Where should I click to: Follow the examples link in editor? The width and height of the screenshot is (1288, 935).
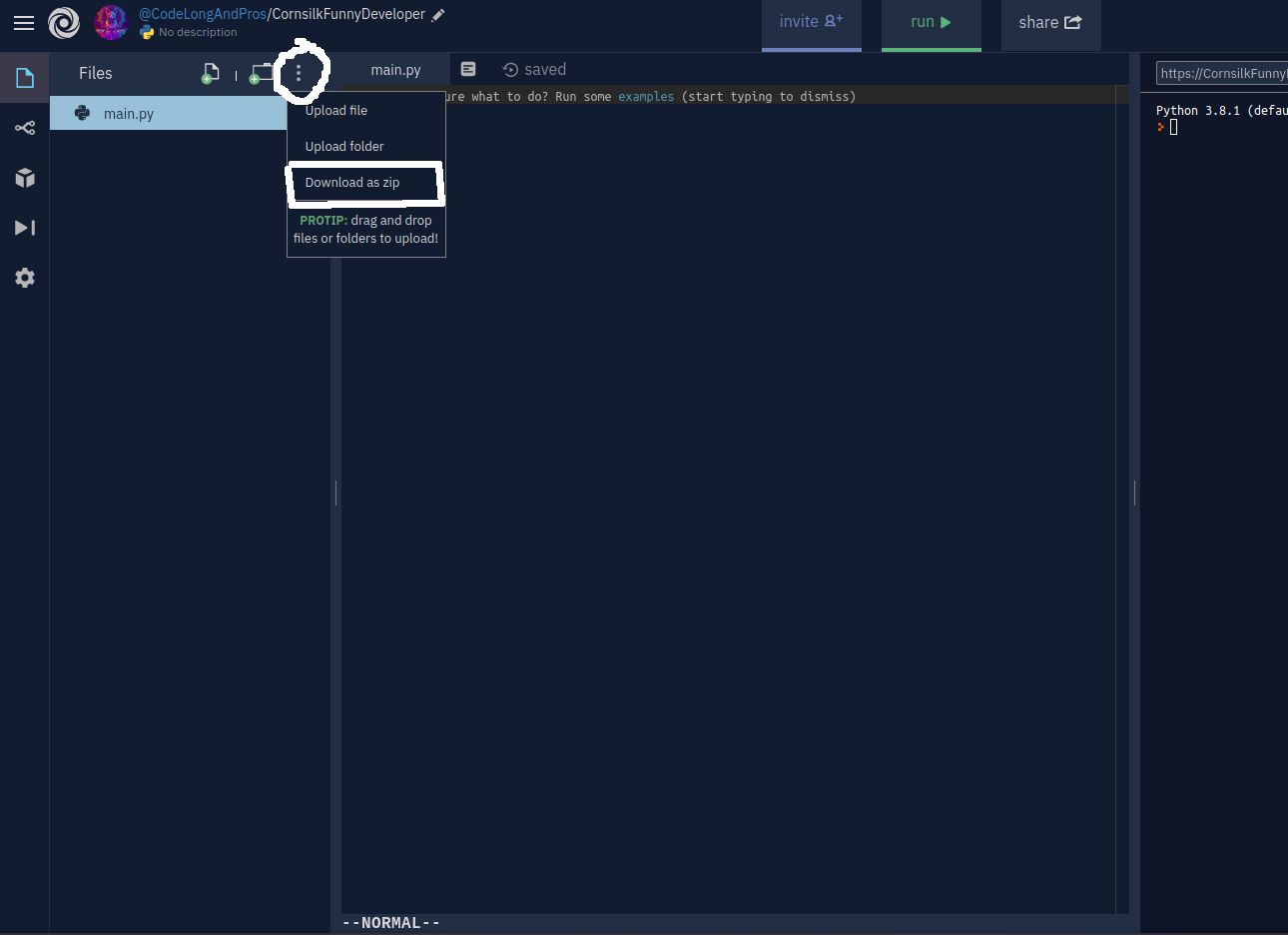click(646, 97)
